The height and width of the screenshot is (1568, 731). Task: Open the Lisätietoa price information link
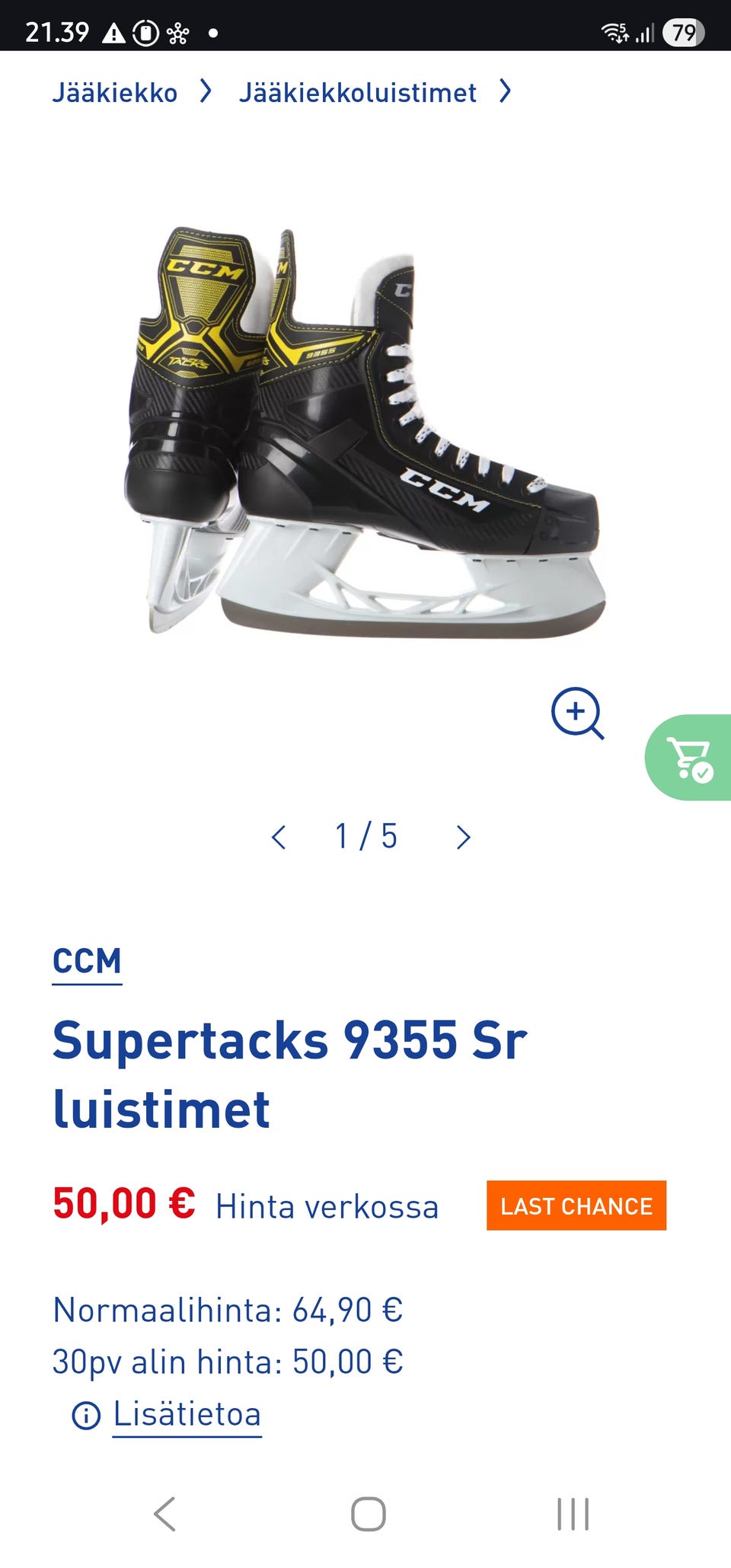click(187, 1414)
